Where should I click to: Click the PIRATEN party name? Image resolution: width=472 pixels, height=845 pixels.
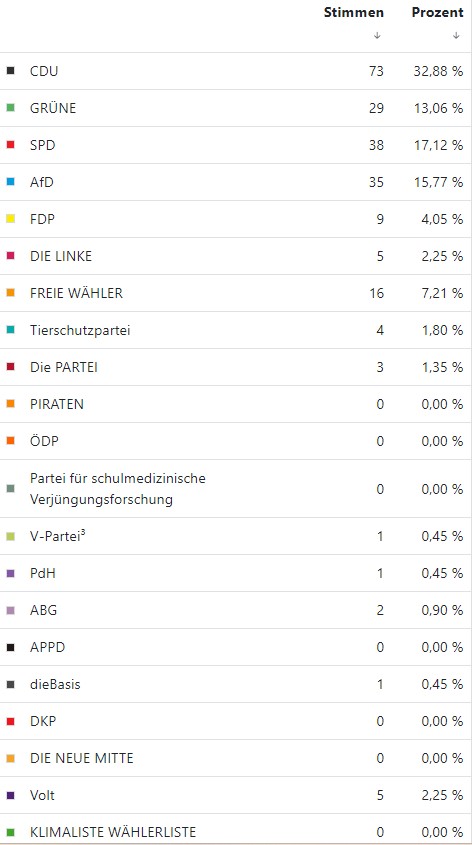tap(57, 404)
